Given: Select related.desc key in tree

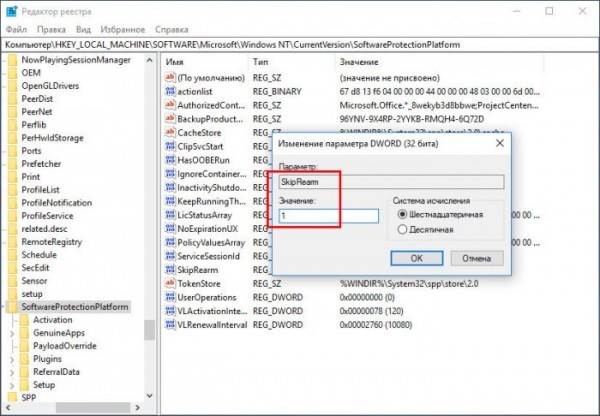Looking at the screenshot, I should pyautogui.click(x=44, y=229).
